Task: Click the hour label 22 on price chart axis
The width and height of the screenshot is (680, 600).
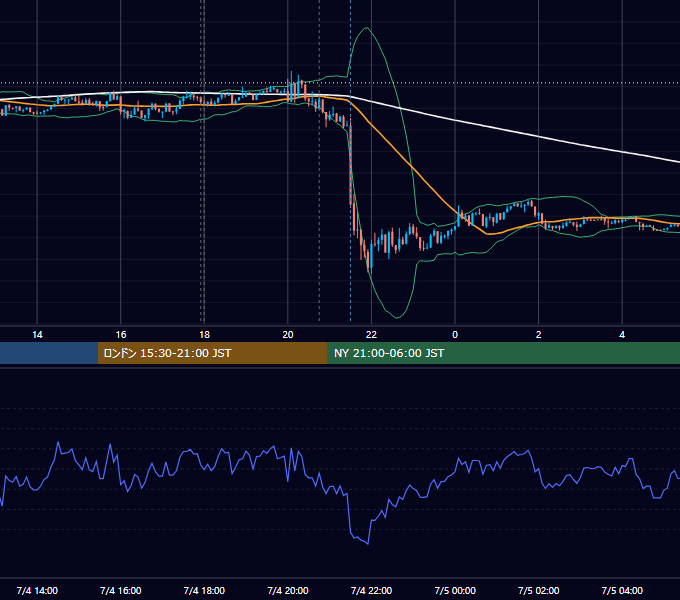Action: pyautogui.click(x=371, y=335)
